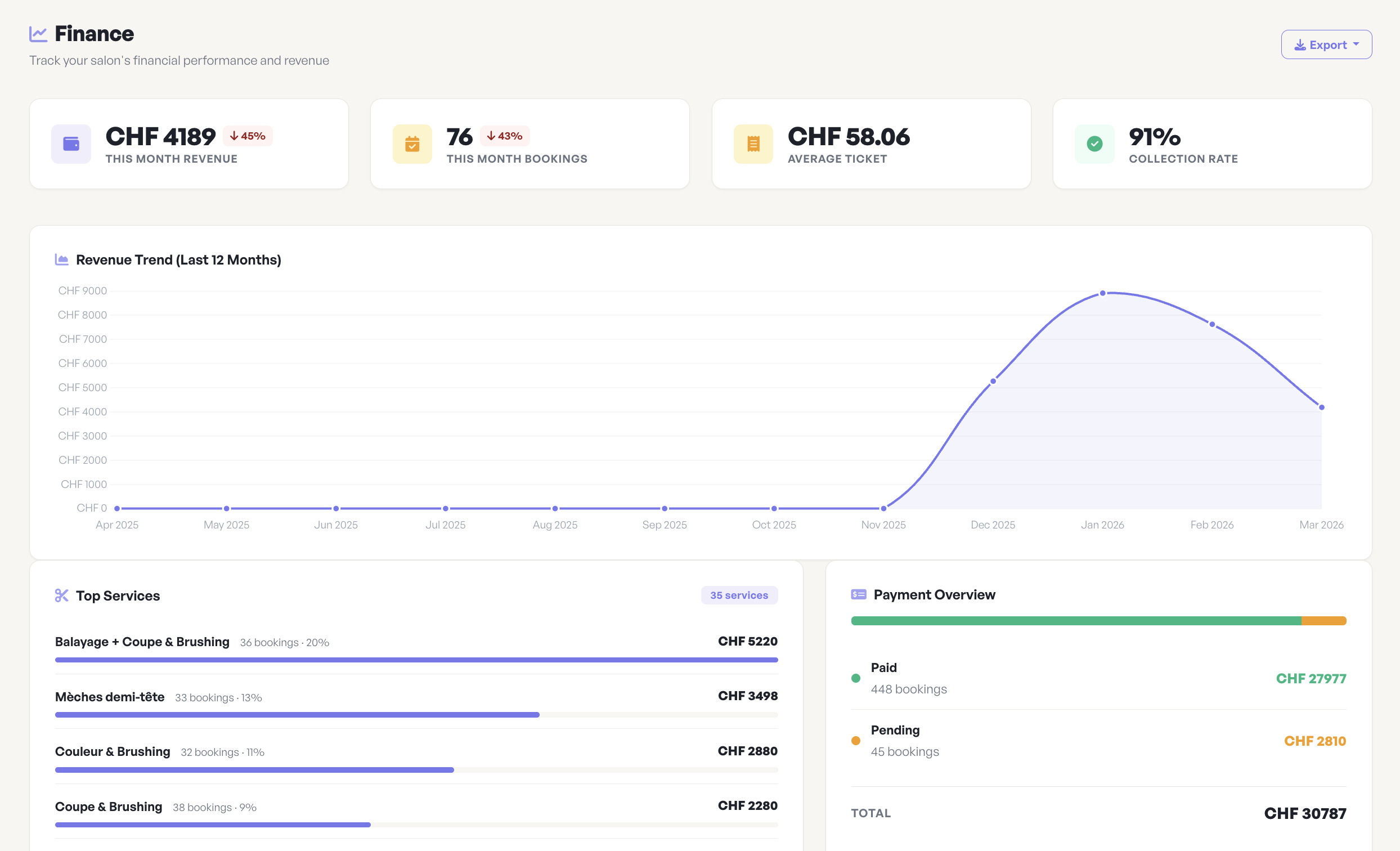The width and height of the screenshot is (1400, 851).
Task: Click the Export dropdown caret arrow
Action: [x=1356, y=44]
